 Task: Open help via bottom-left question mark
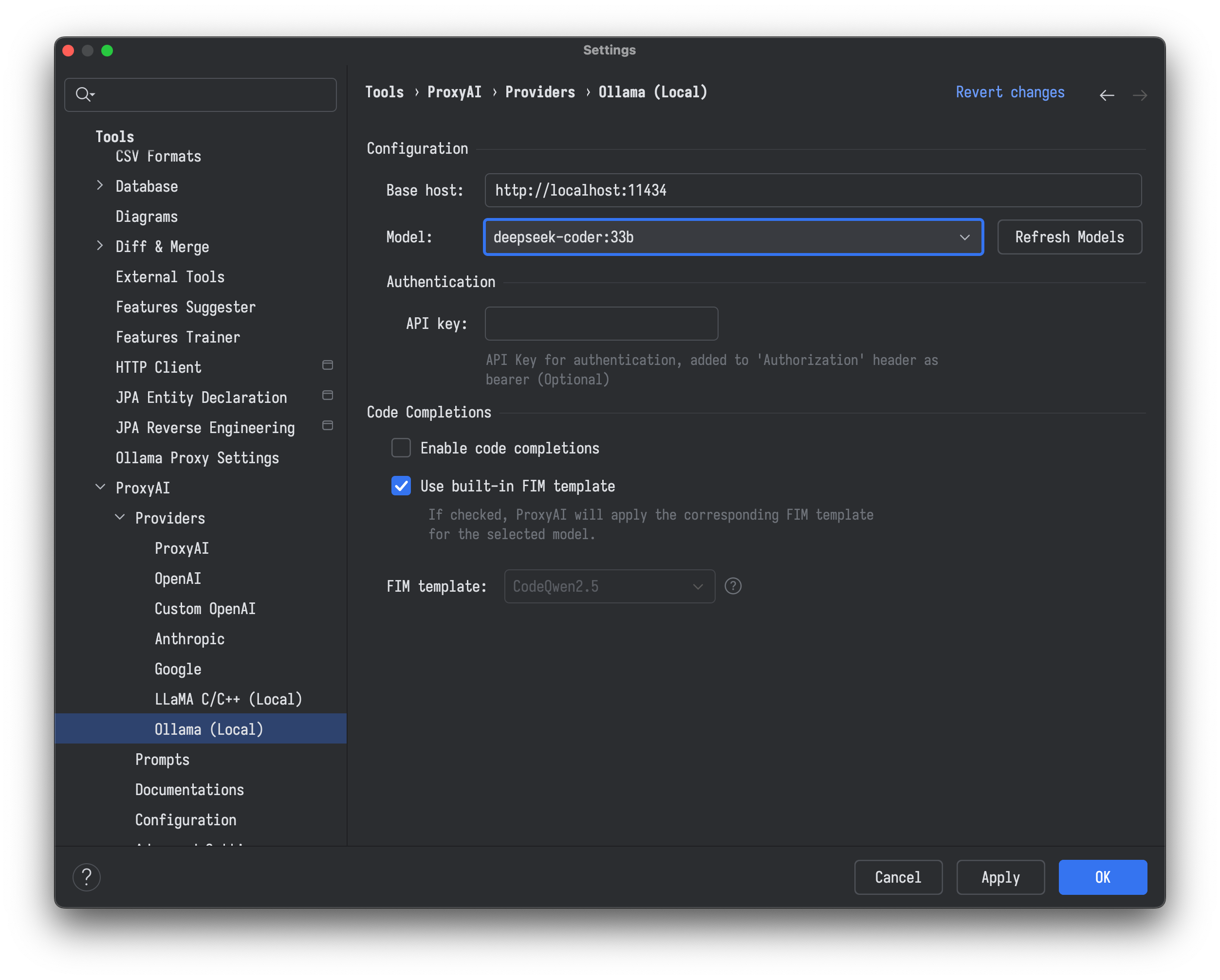(x=87, y=877)
